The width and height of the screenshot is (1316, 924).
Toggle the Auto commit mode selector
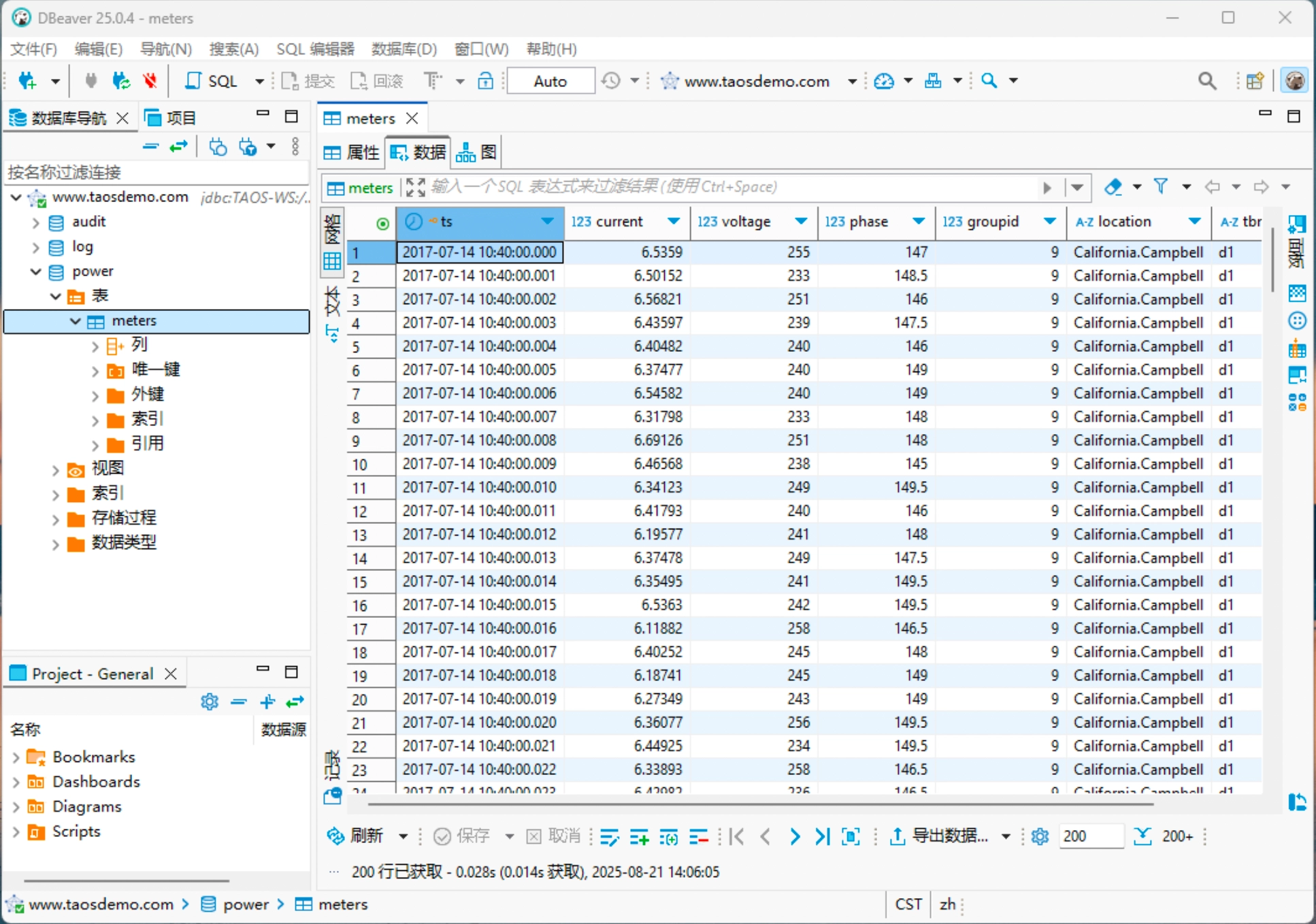[550, 80]
